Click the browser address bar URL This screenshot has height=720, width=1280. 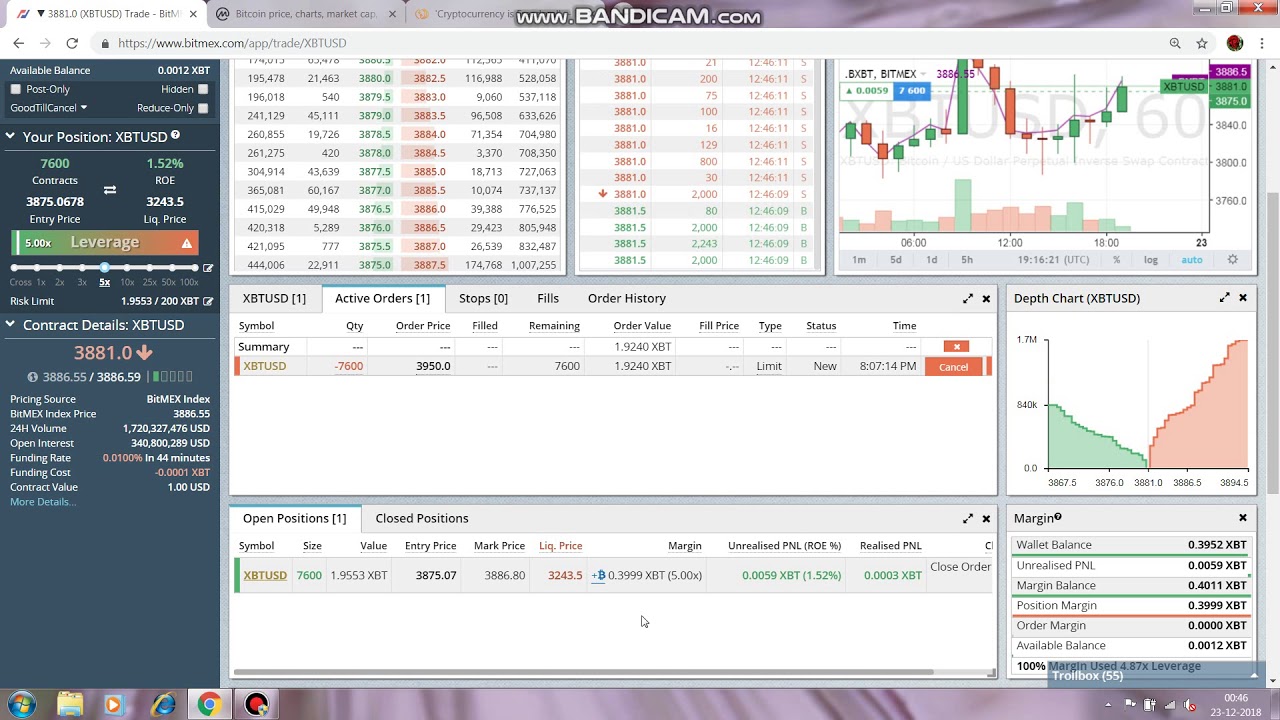click(232, 43)
